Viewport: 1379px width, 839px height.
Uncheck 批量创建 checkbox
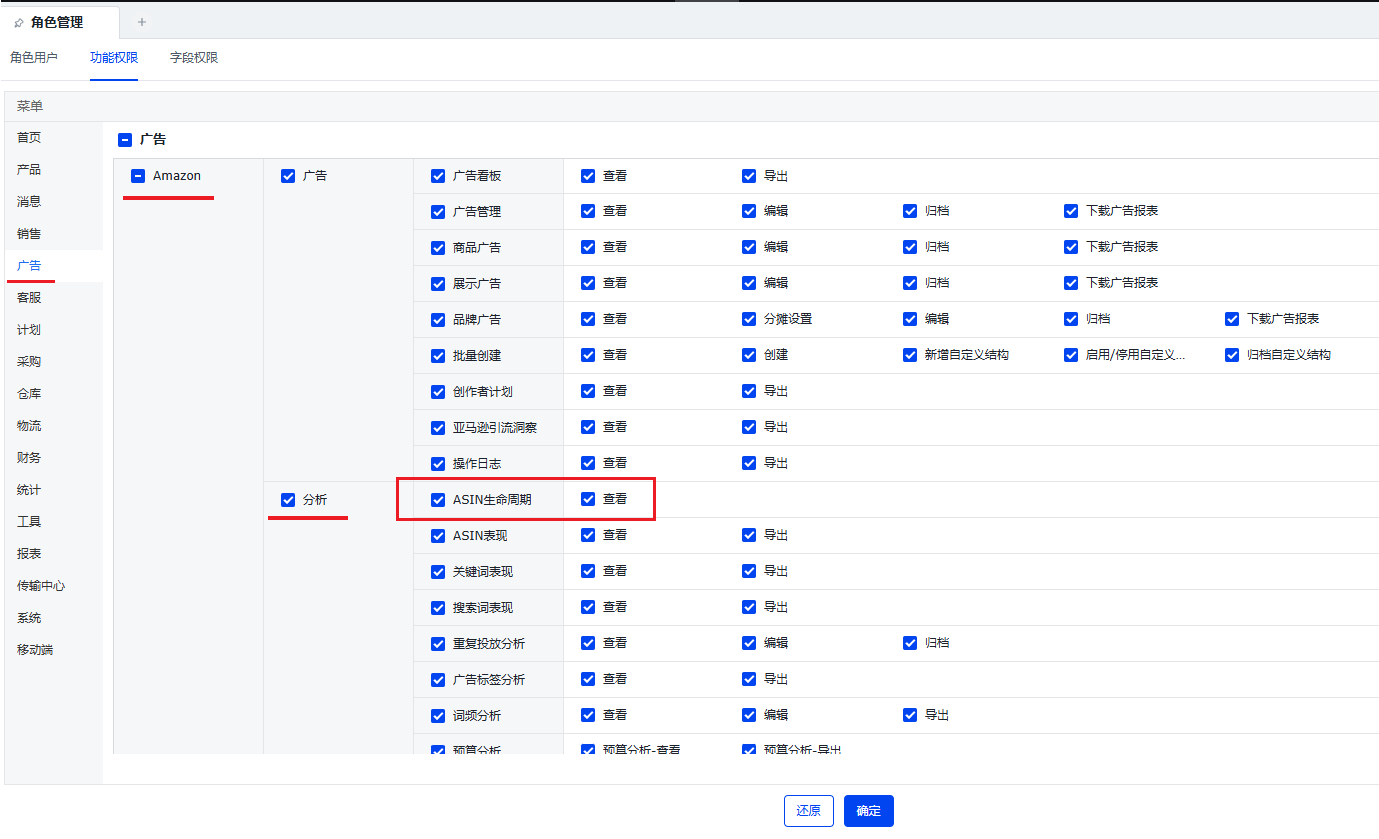[438, 356]
